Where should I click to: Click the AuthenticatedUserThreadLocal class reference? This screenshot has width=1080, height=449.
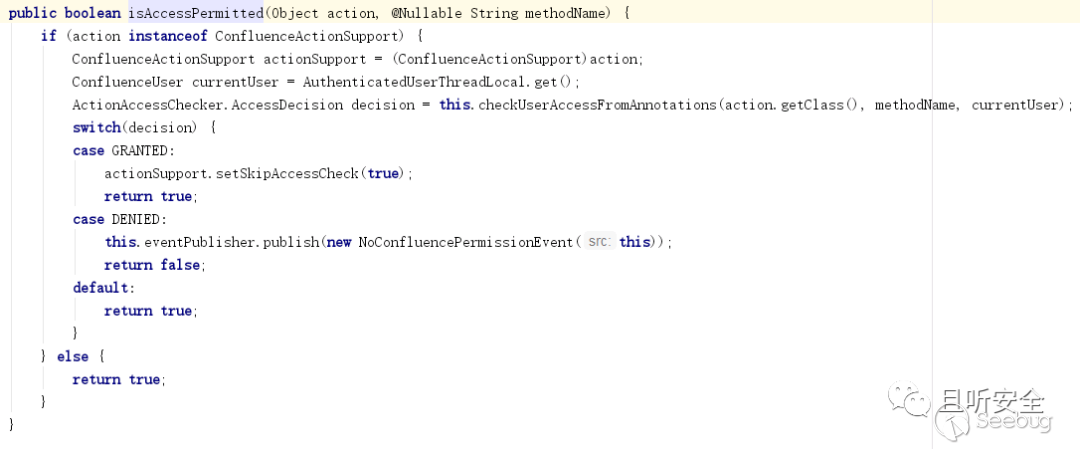tap(417, 82)
